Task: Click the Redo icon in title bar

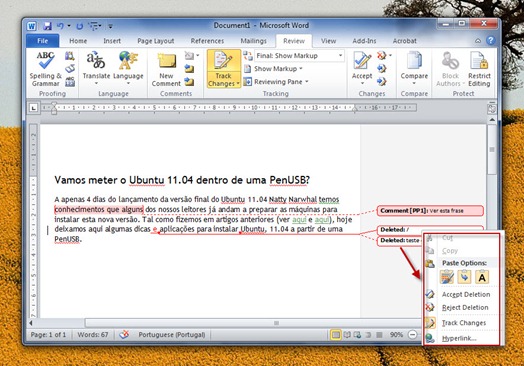Action: (x=80, y=26)
